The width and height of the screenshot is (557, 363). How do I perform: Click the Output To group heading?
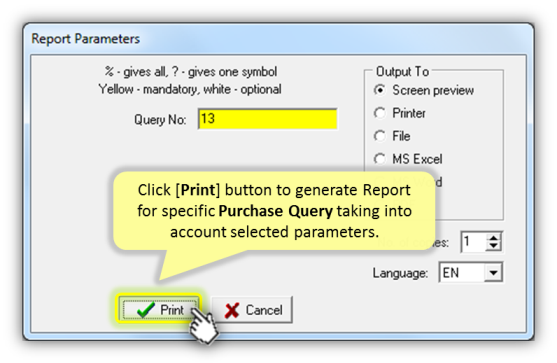[x=402, y=72]
